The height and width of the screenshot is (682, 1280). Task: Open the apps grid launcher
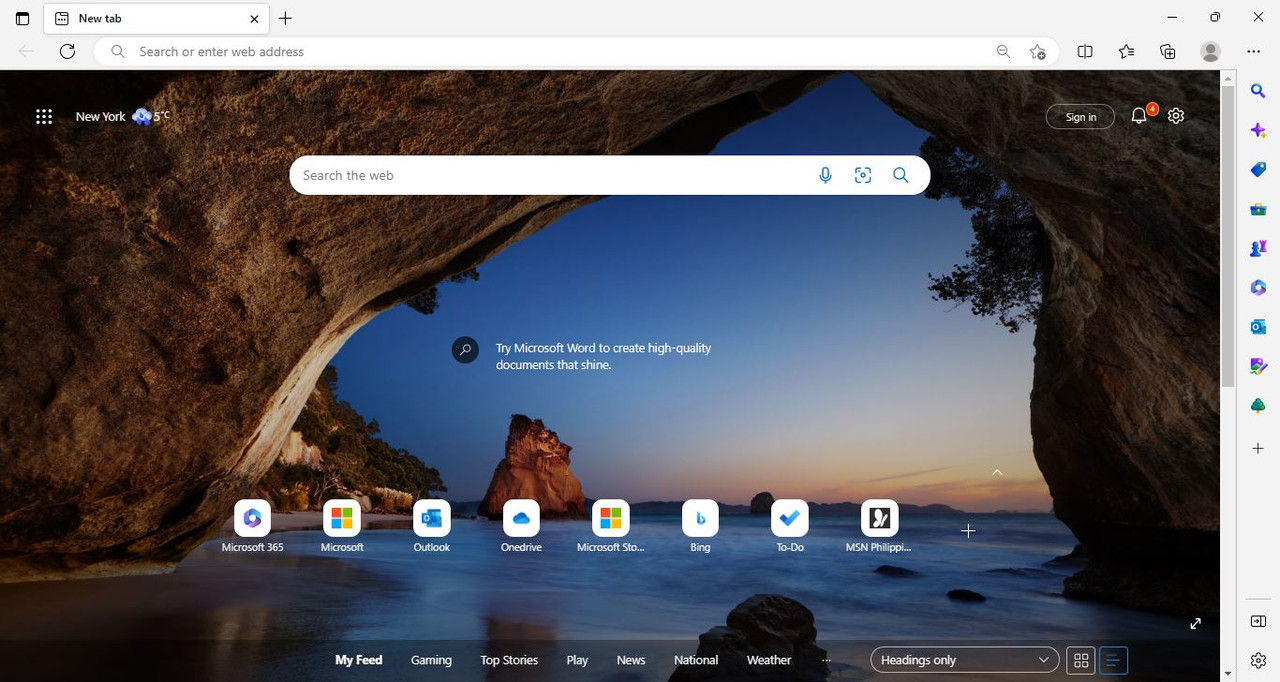pyautogui.click(x=44, y=116)
